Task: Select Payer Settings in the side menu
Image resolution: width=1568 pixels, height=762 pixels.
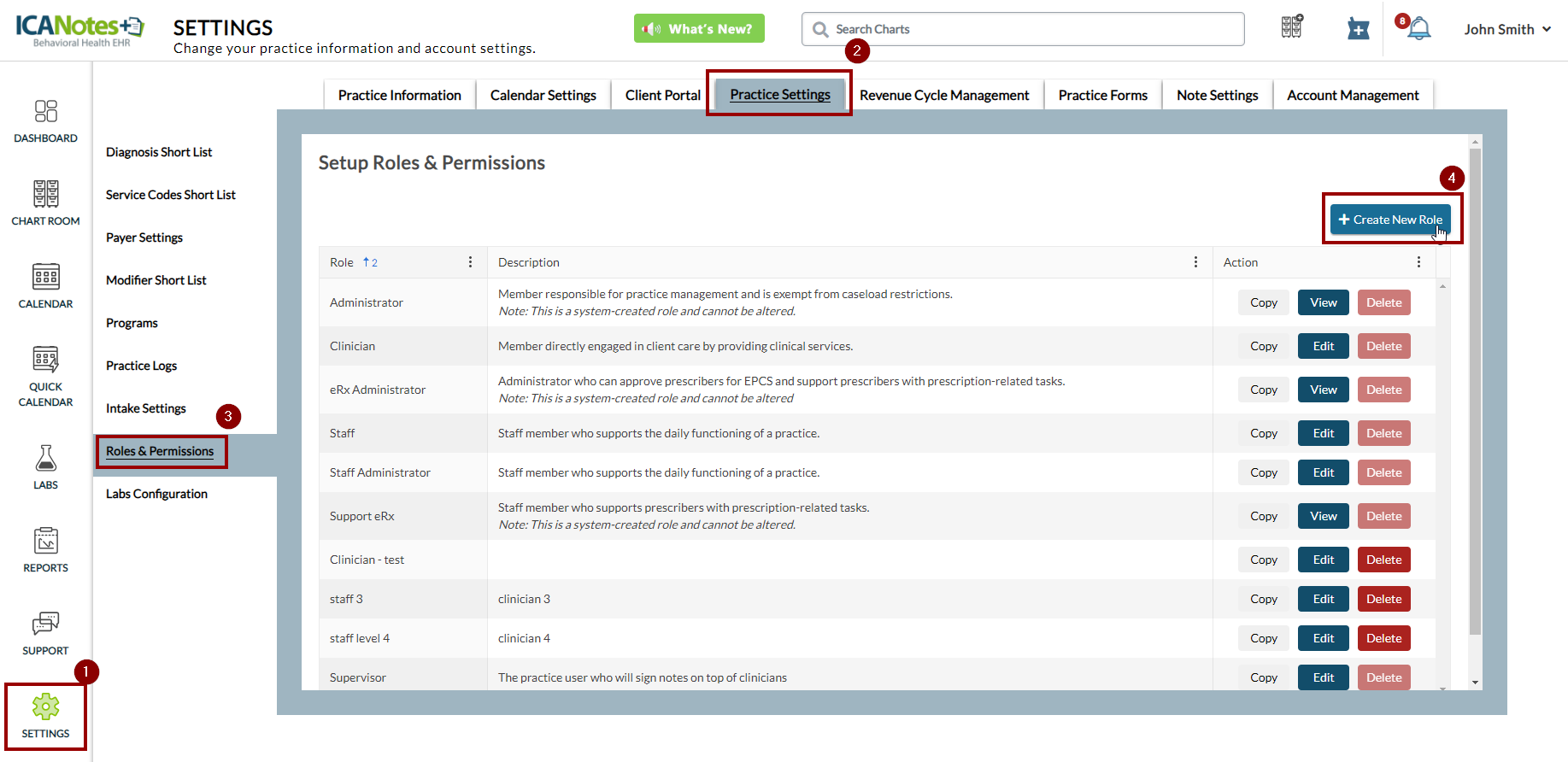Action: (x=144, y=237)
